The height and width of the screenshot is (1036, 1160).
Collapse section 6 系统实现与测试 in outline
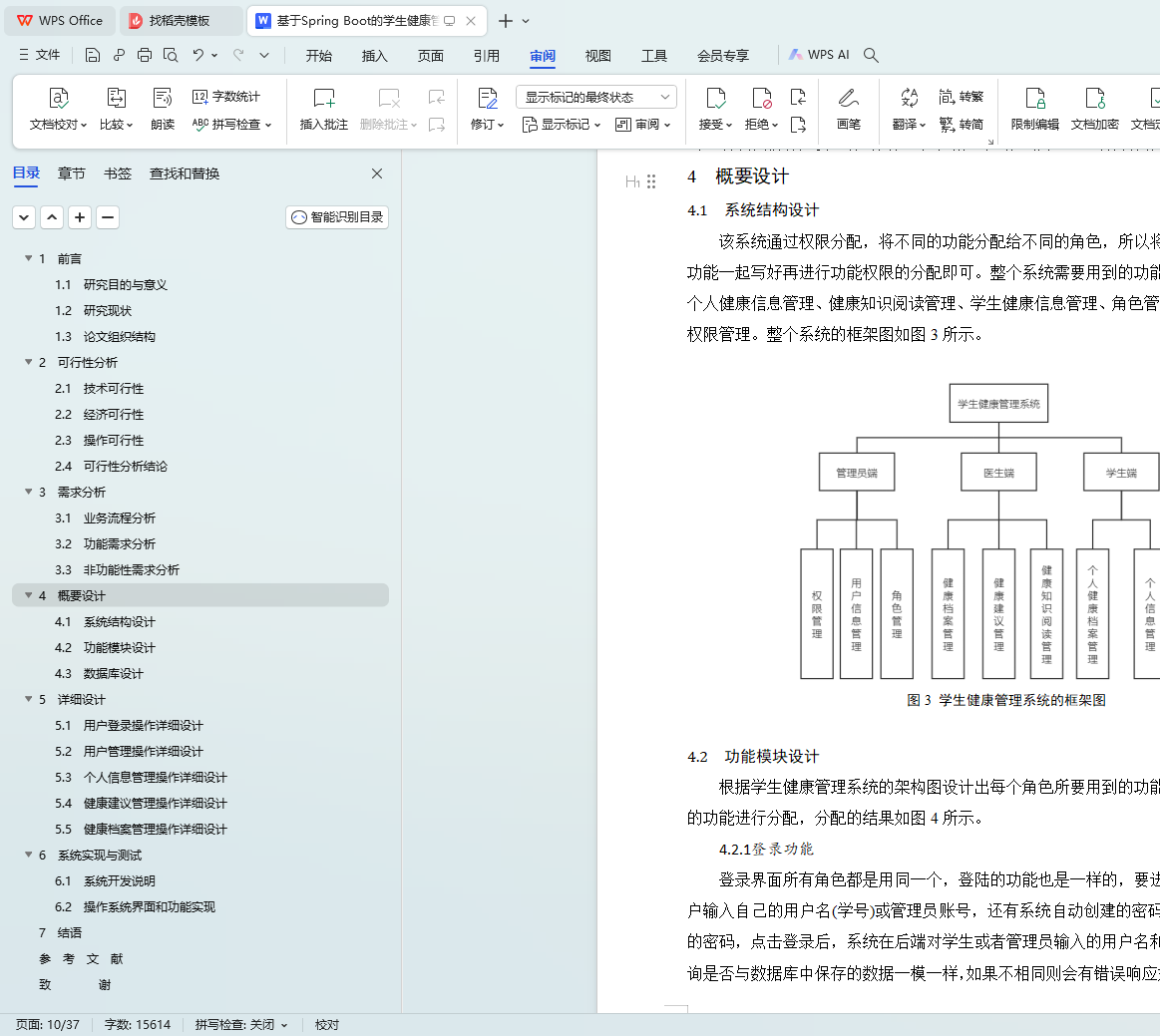pos(28,855)
